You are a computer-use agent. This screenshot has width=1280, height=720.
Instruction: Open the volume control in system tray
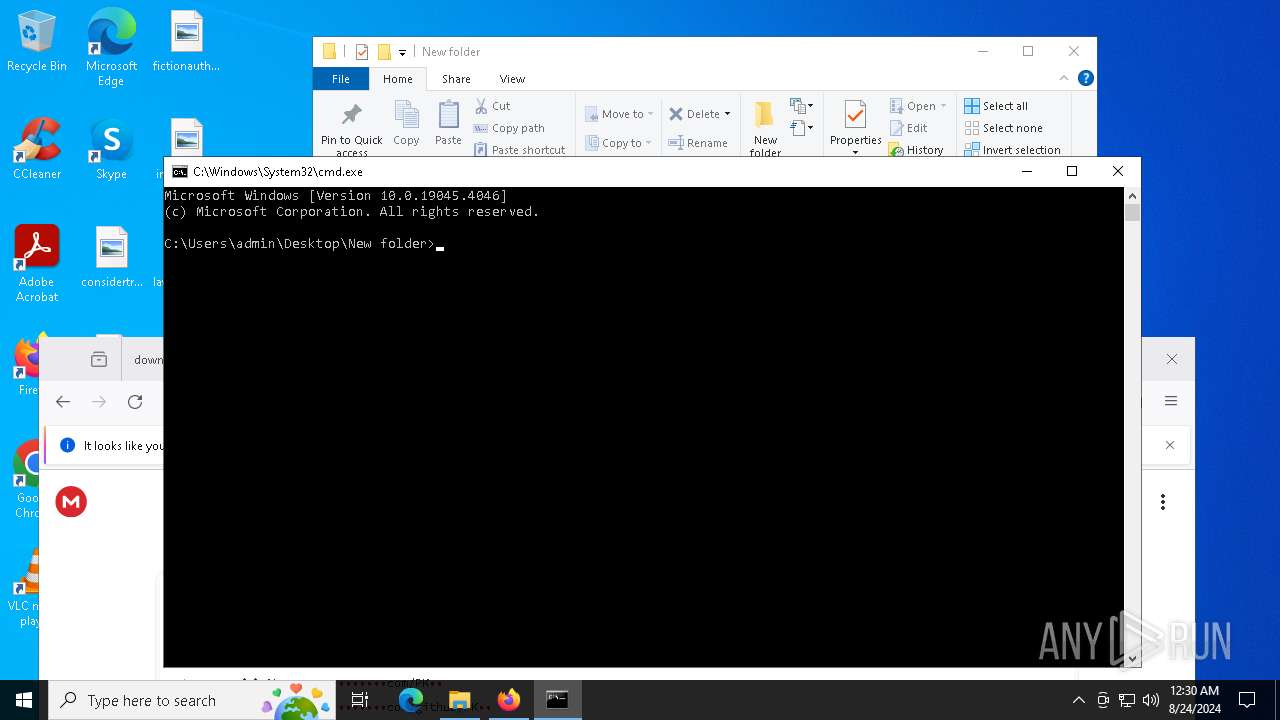point(1151,700)
